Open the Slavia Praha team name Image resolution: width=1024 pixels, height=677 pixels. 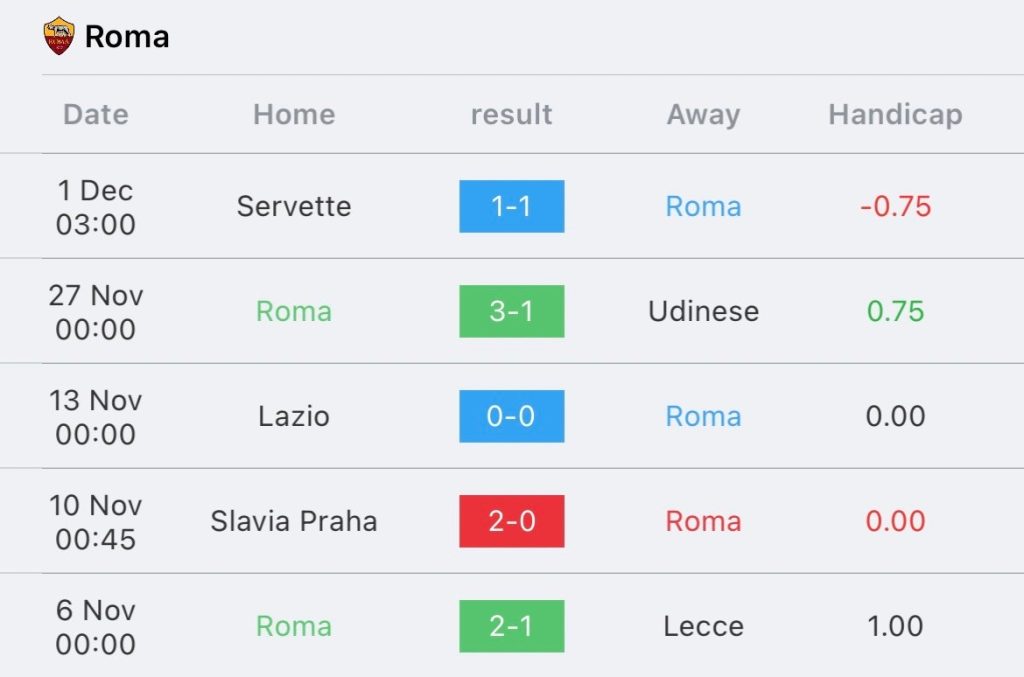point(294,521)
